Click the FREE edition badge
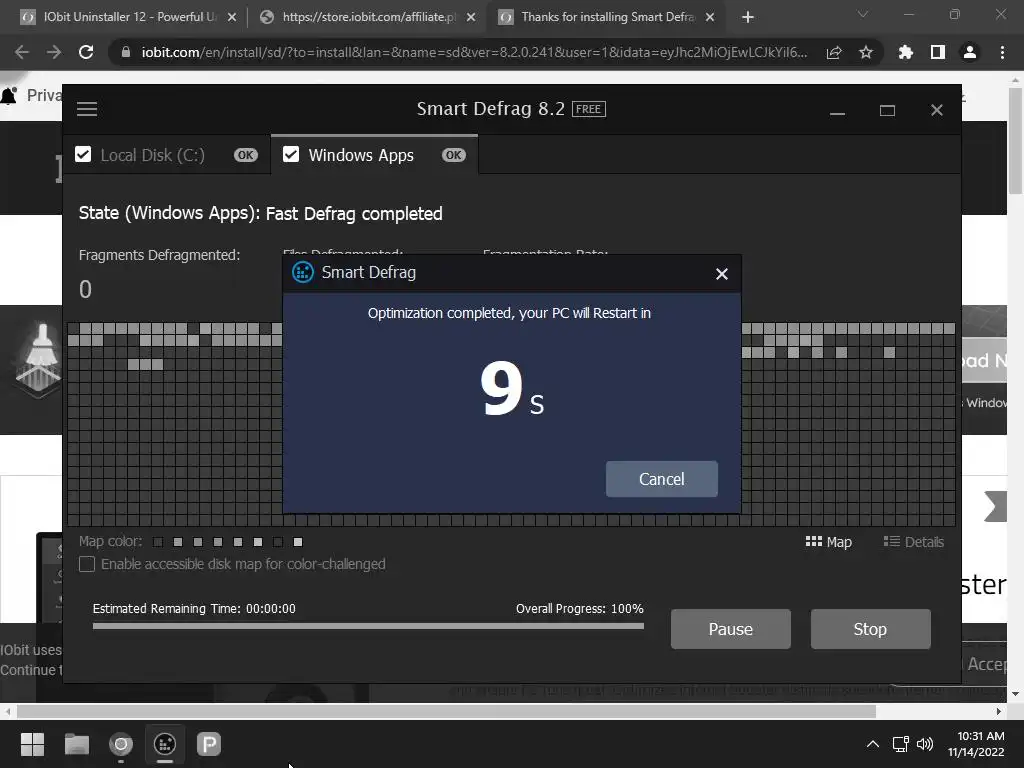The height and width of the screenshot is (768, 1024). pyautogui.click(x=588, y=109)
